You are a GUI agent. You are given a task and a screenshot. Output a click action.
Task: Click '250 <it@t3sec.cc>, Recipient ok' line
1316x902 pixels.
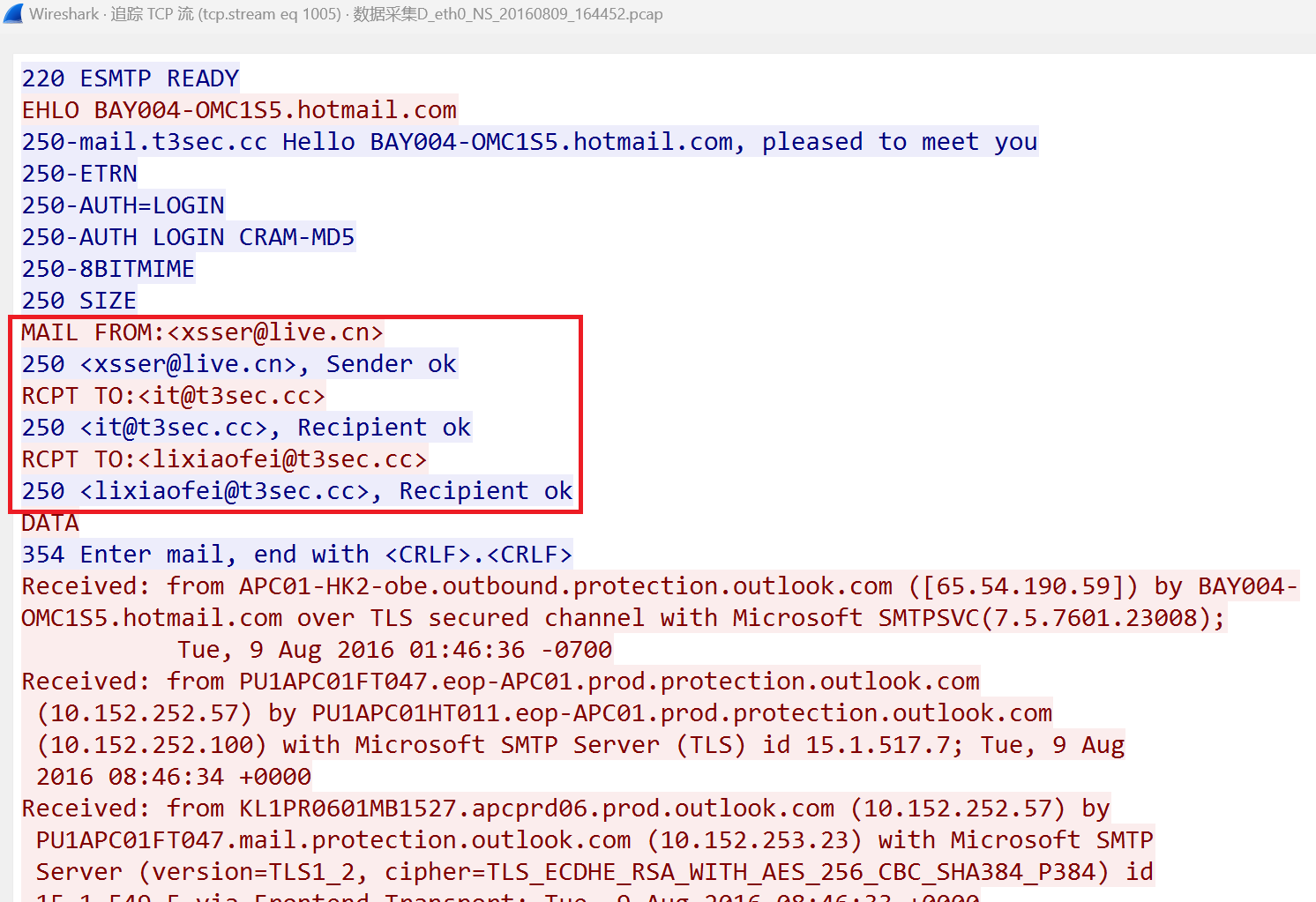[x=246, y=428]
